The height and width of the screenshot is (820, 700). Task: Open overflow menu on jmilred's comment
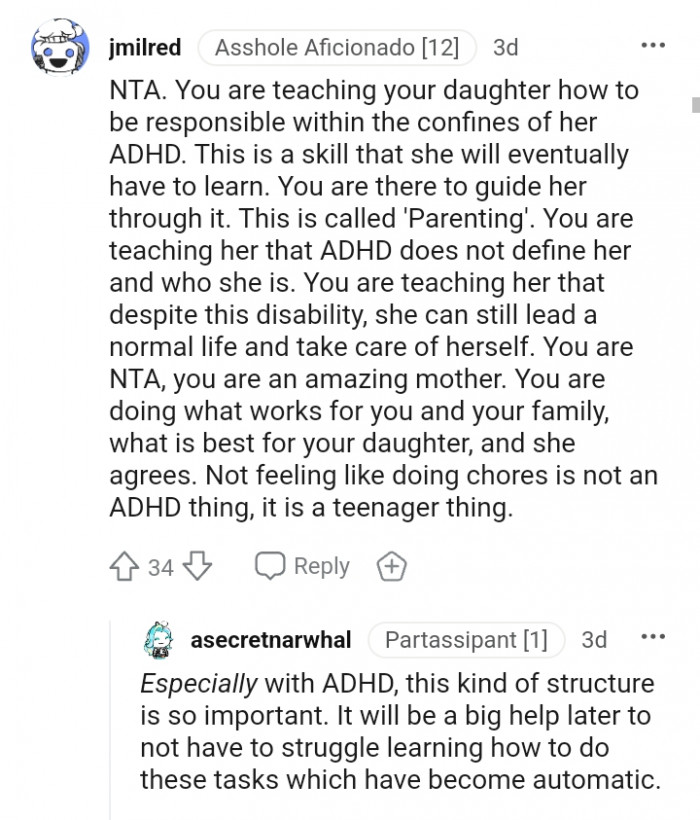coord(653,44)
